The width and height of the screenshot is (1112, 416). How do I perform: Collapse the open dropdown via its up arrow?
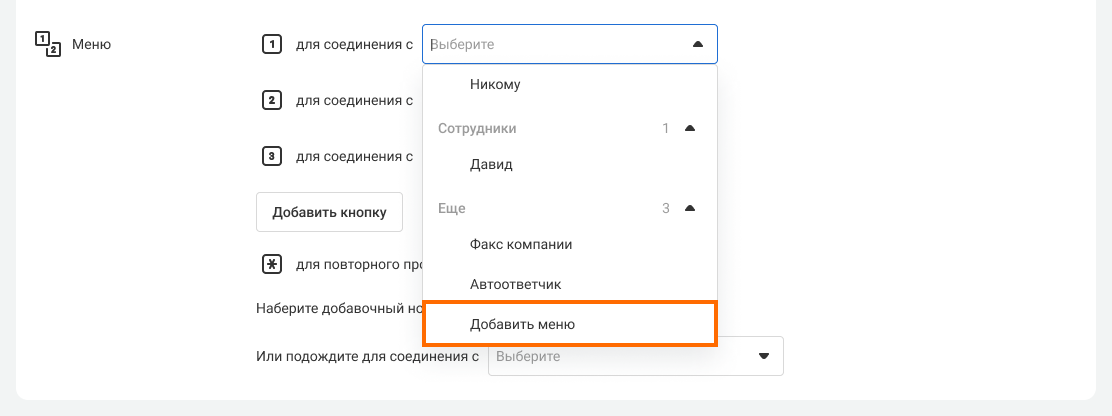(697, 44)
